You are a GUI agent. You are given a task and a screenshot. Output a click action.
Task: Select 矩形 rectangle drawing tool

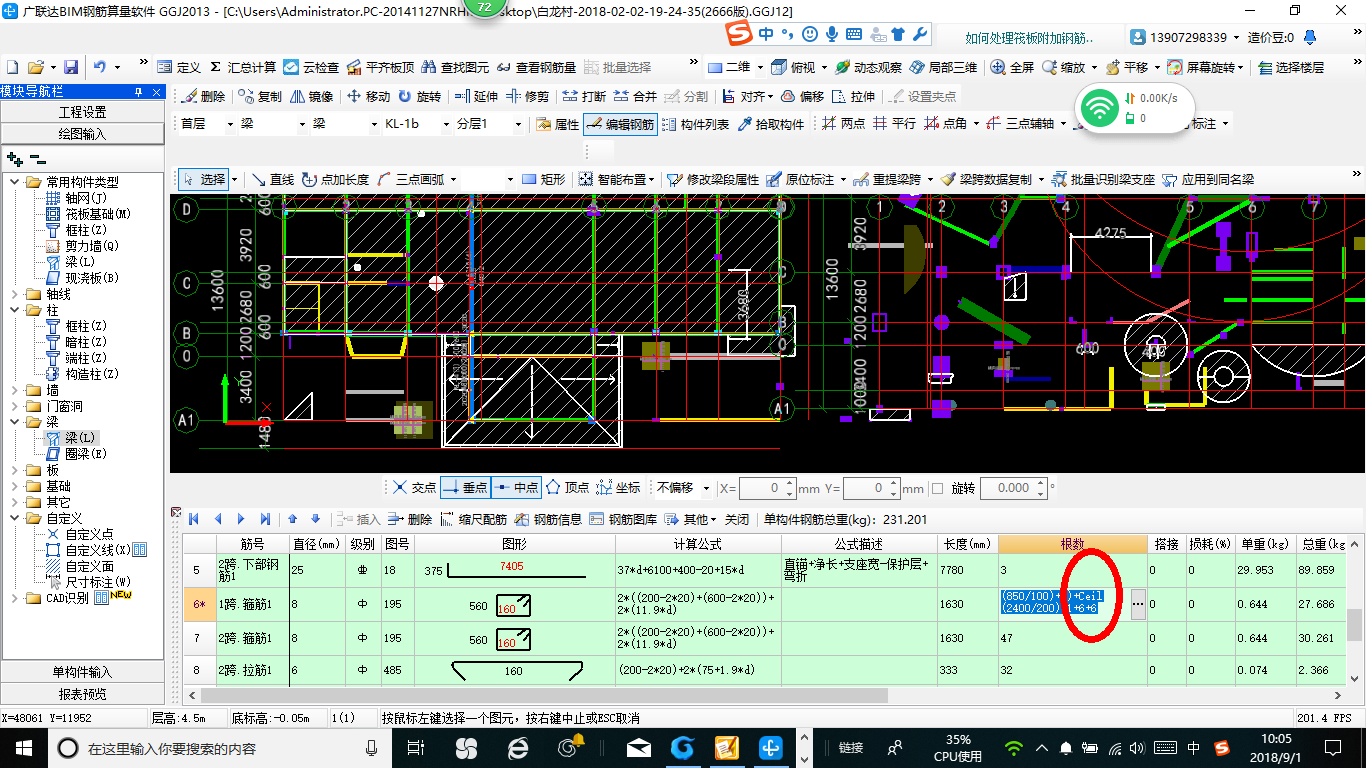543,179
